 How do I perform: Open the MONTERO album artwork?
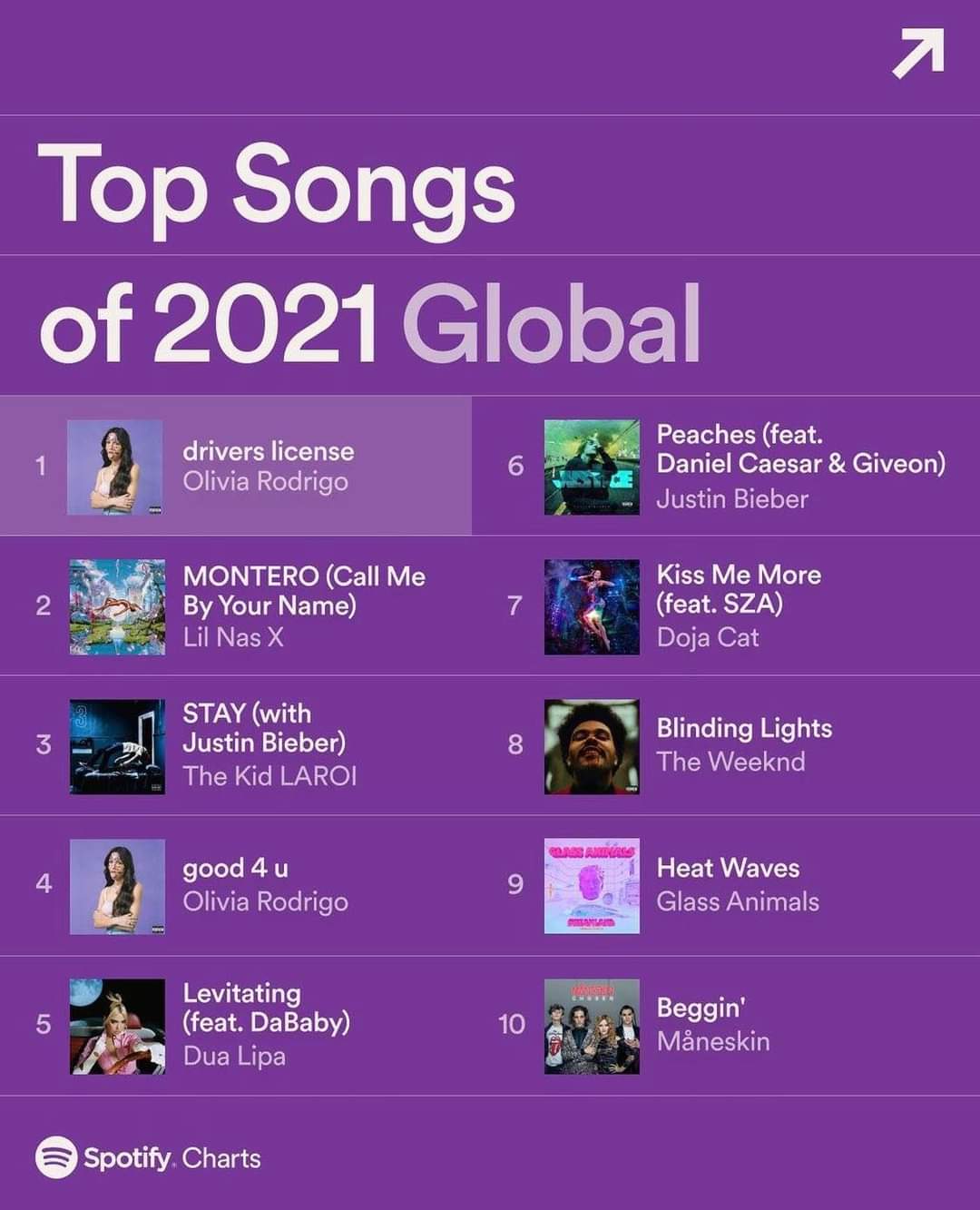[x=117, y=606]
